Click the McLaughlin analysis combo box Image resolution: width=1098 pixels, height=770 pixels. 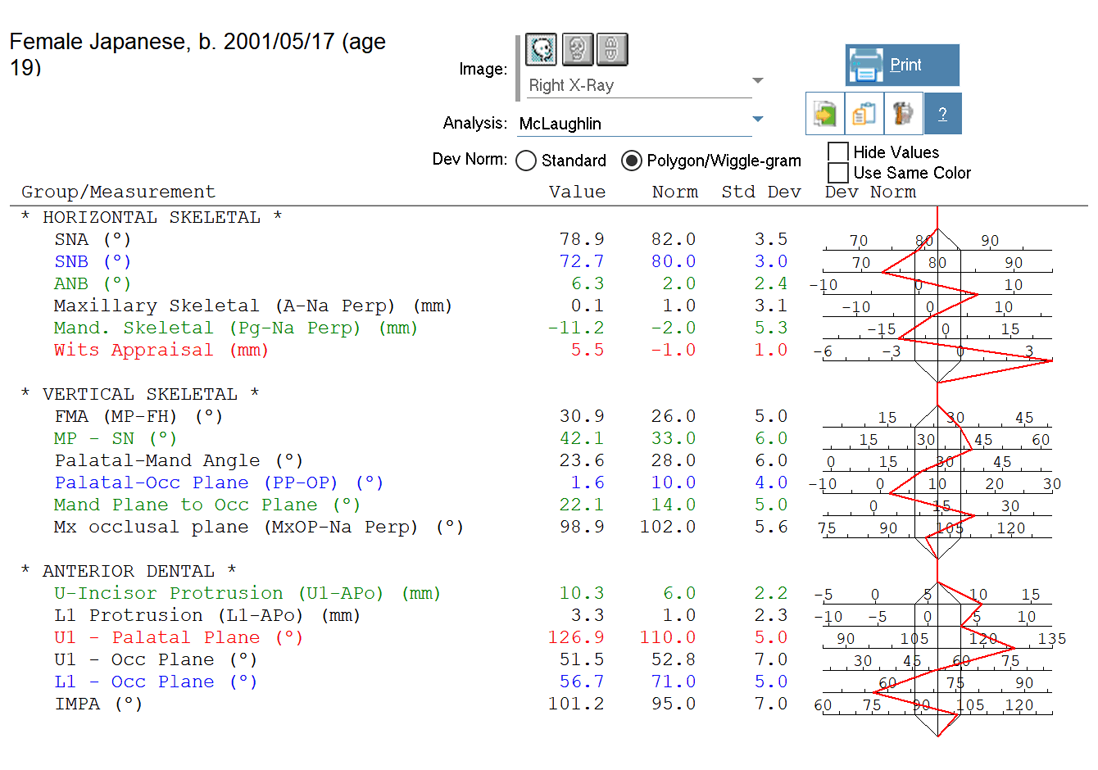tap(630, 124)
